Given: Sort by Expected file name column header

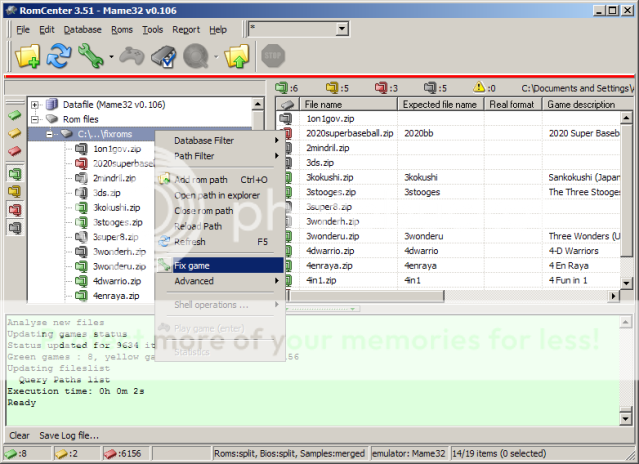Looking at the screenshot, I should point(440,104).
